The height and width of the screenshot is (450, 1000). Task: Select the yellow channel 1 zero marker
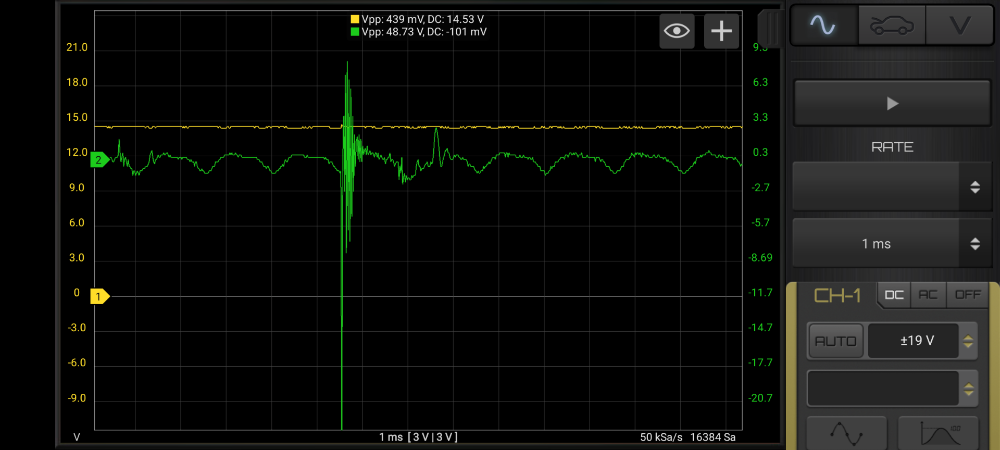tap(99, 296)
